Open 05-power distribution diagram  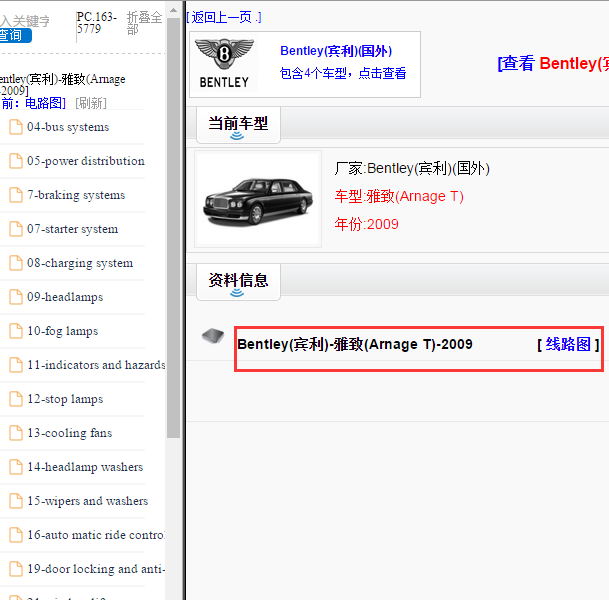tap(86, 161)
